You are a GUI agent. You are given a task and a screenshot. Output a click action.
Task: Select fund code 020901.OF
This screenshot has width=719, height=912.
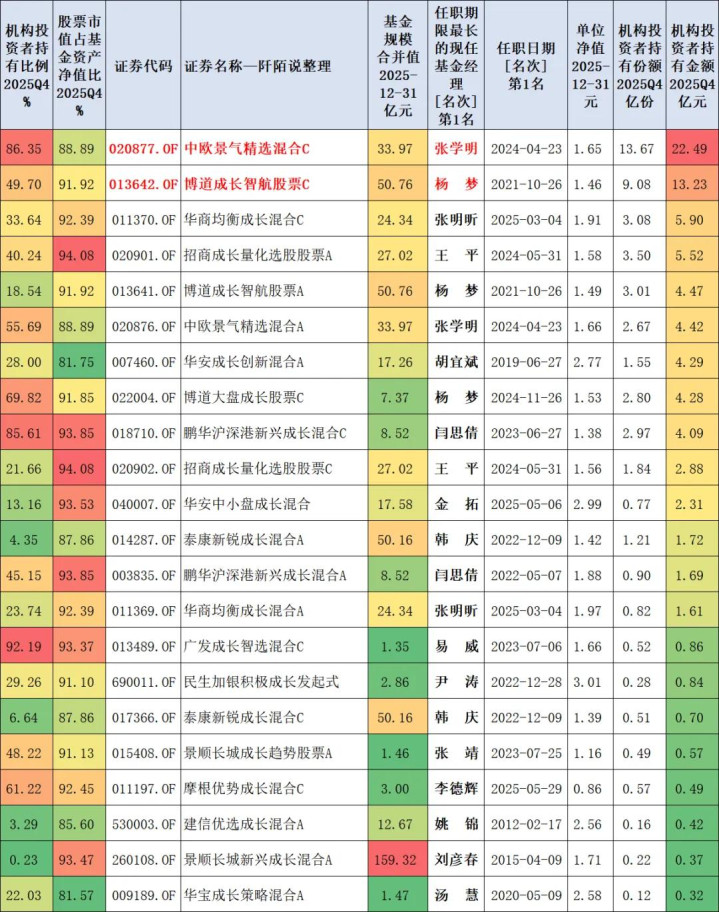(x=143, y=255)
